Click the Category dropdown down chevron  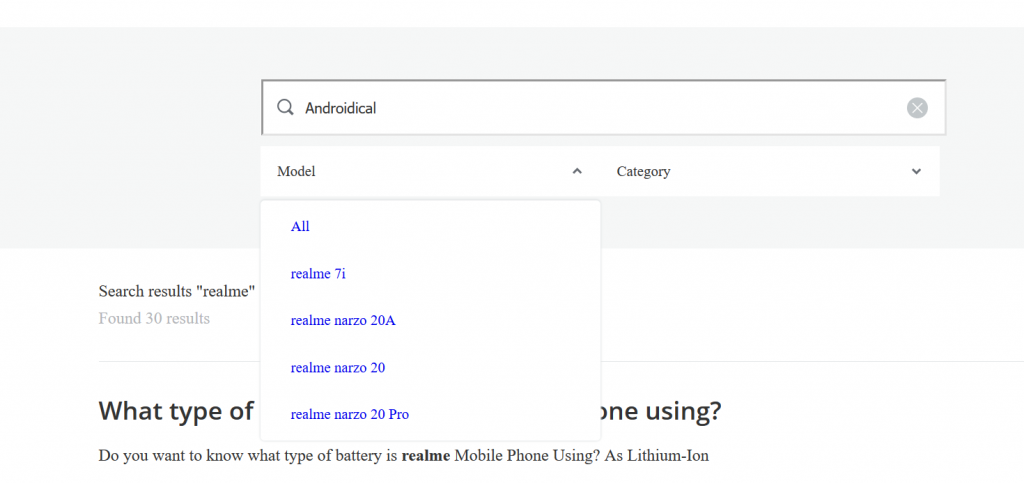click(x=916, y=172)
